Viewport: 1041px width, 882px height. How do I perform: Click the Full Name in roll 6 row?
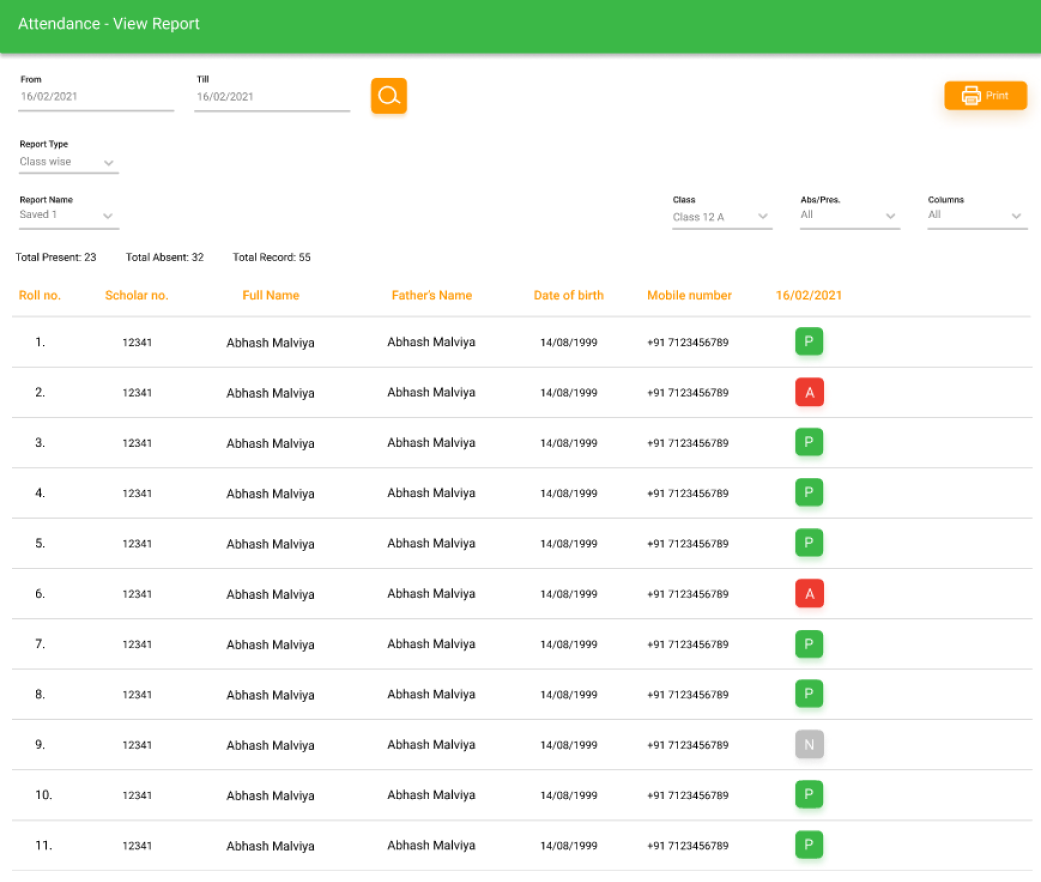tap(270, 594)
